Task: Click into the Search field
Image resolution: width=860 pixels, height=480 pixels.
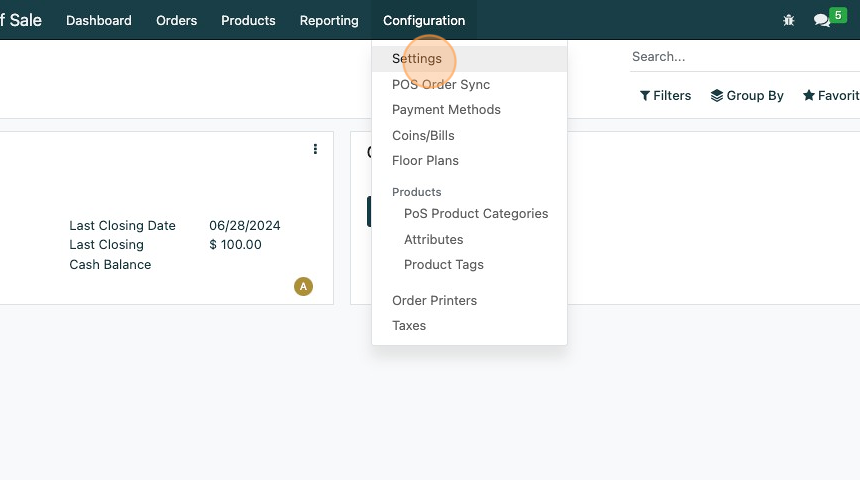Action: click(x=740, y=57)
